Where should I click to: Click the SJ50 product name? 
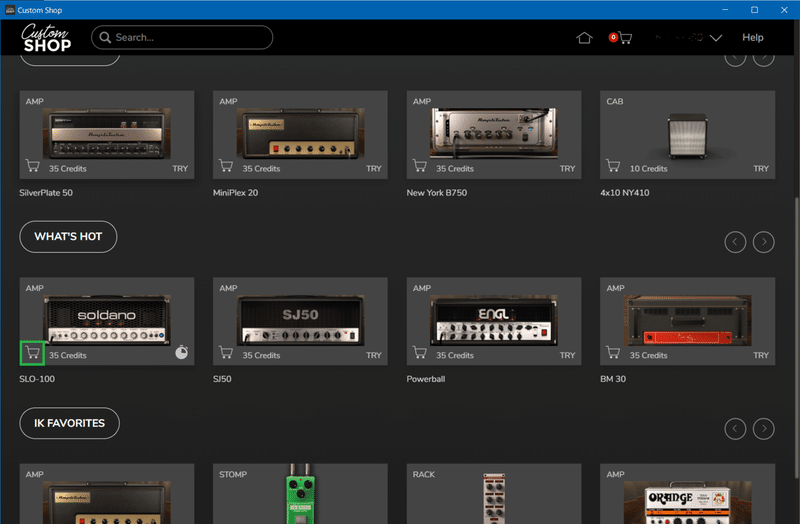pos(222,379)
